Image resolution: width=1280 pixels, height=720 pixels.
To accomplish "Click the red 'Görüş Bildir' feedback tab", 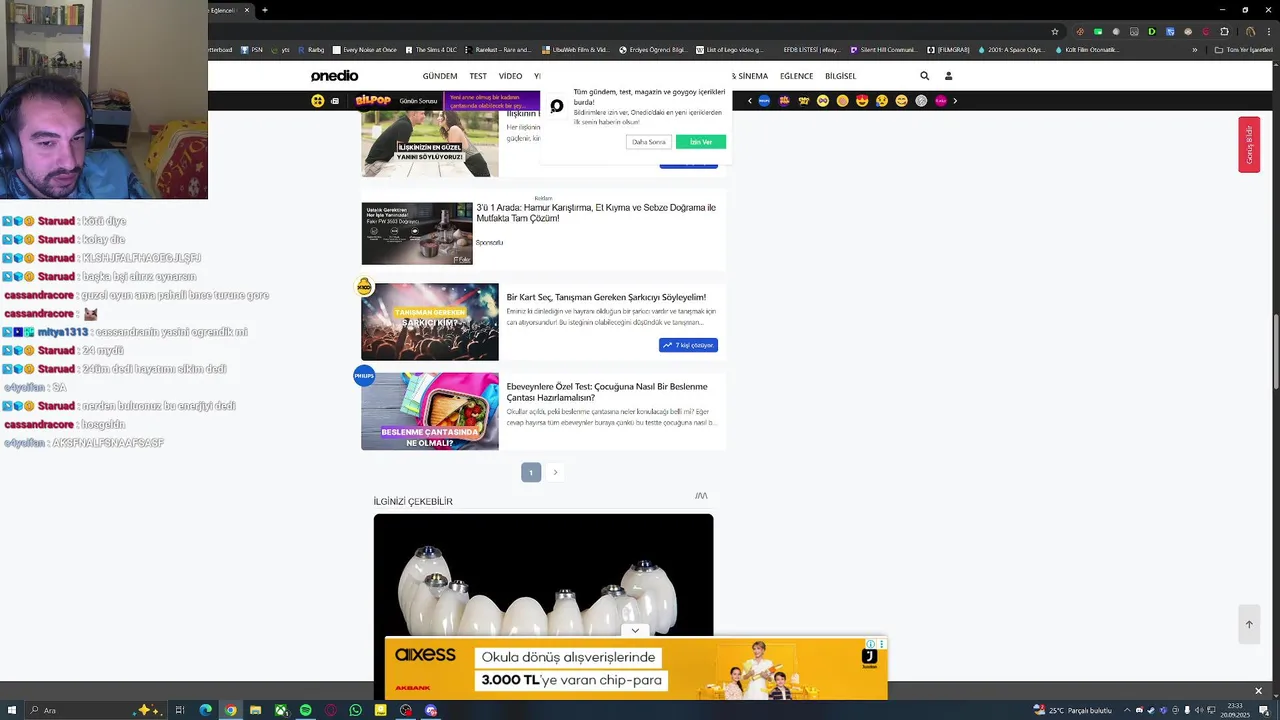I will click(1249, 145).
